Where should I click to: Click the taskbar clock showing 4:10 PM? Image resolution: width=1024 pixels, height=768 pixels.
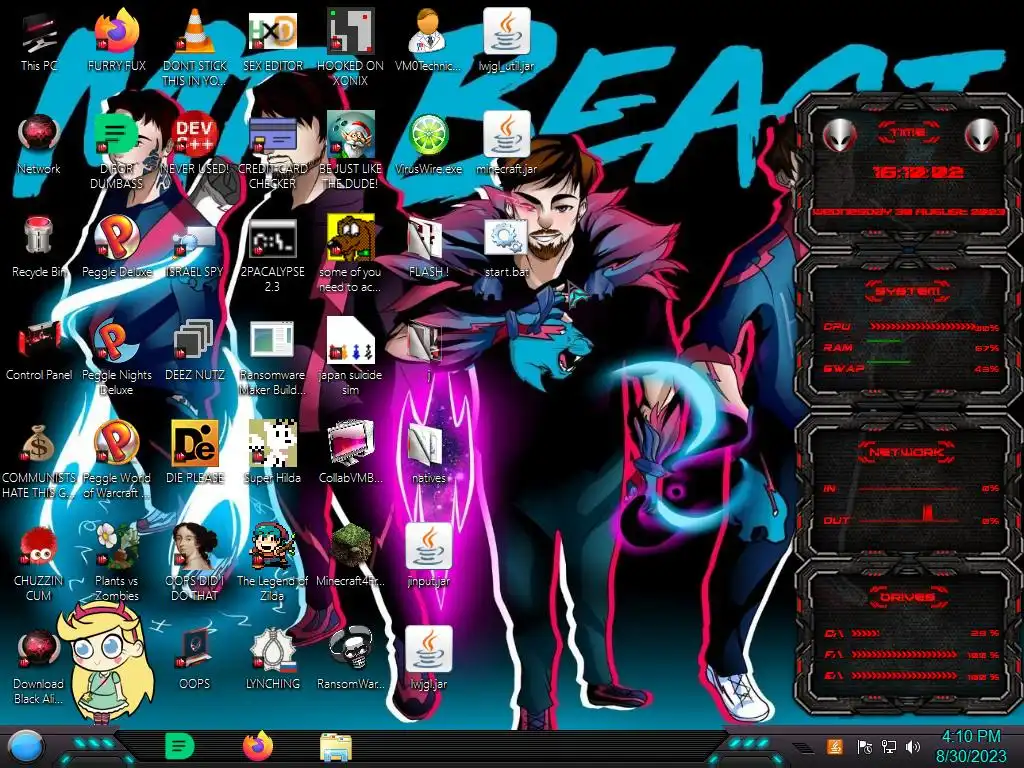[971, 746]
